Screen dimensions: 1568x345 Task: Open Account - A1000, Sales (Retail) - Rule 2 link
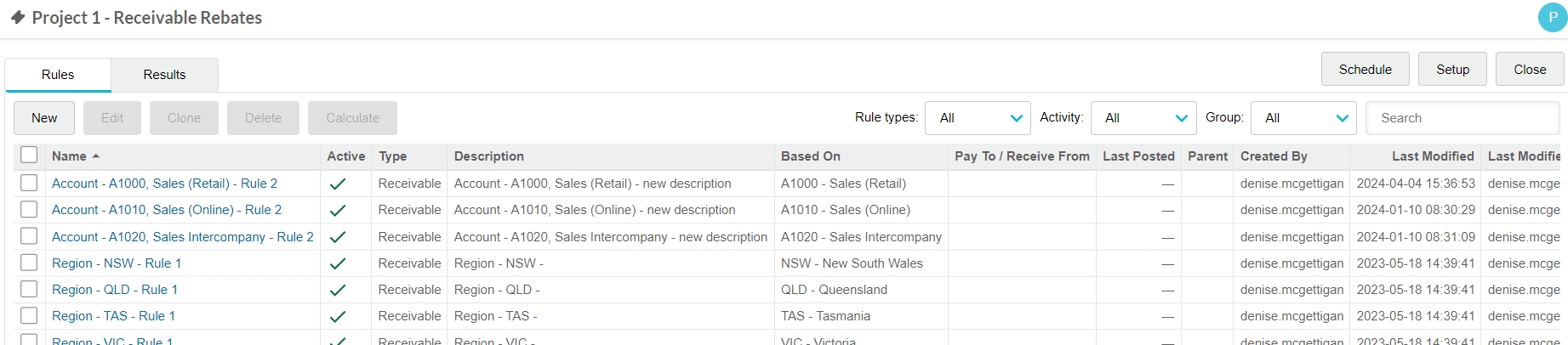(x=164, y=184)
